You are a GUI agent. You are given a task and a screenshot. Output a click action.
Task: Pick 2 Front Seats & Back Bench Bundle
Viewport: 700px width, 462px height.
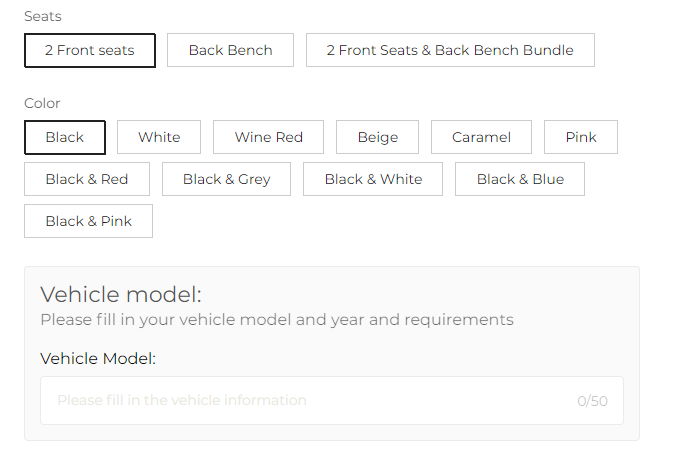pos(450,50)
